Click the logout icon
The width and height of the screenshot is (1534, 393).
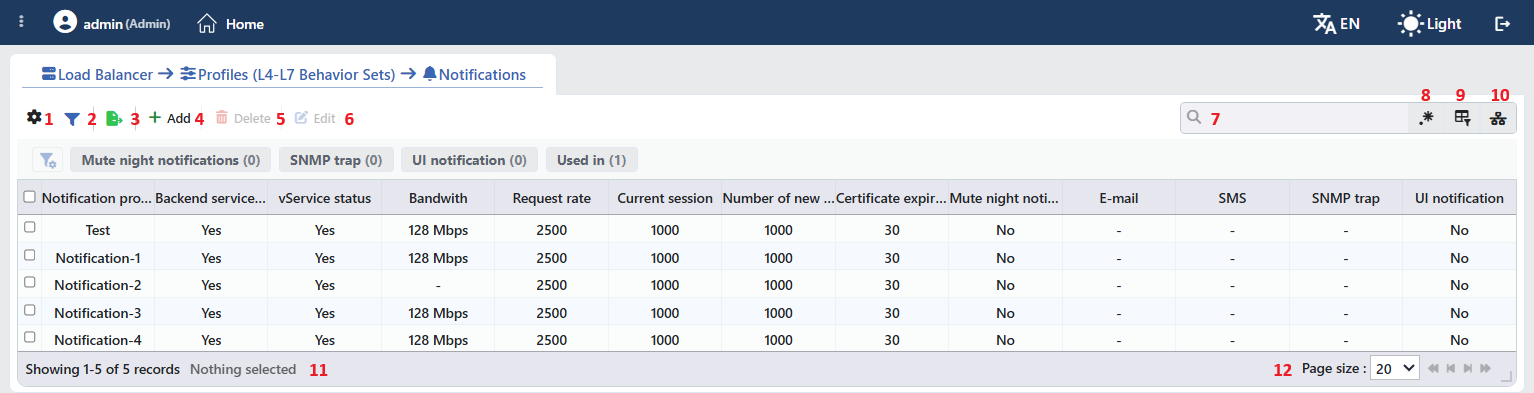[1502, 23]
